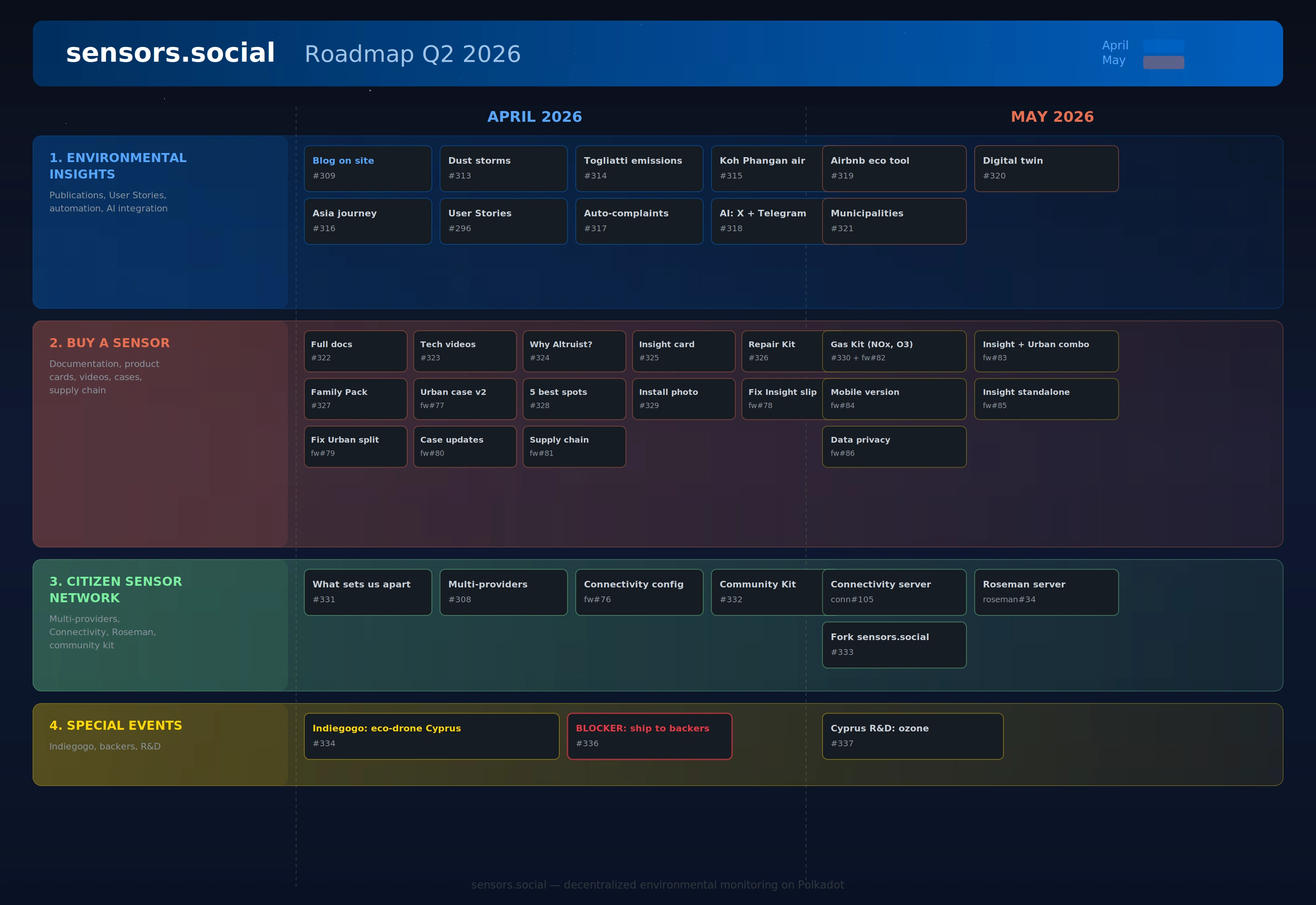This screenshot has width=1316, height=905.
Task: Click the MAY 2026 column header
Action: (x=1053, y=116)
